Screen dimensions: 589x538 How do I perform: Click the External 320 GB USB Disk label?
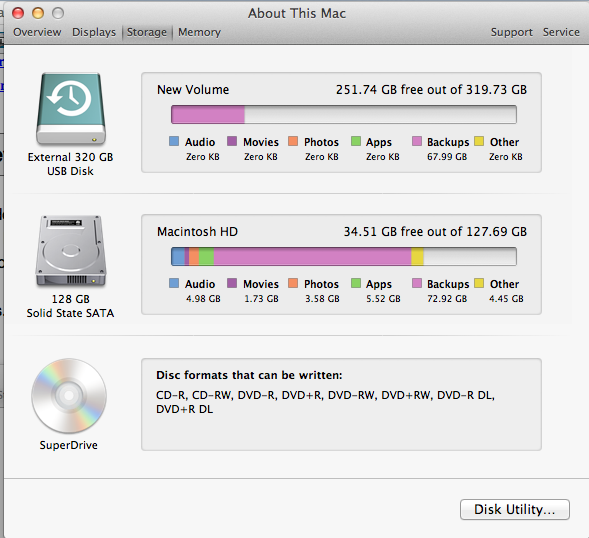(70, 164)
